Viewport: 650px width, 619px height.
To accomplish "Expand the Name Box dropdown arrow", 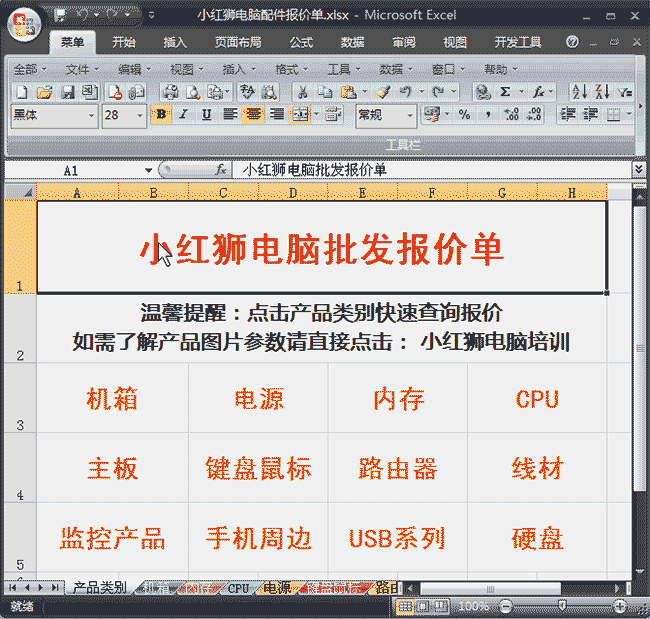I will (x=148, y=170).
